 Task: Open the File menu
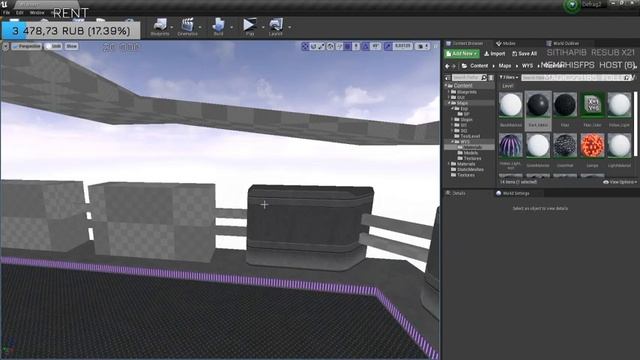[7, 13]
